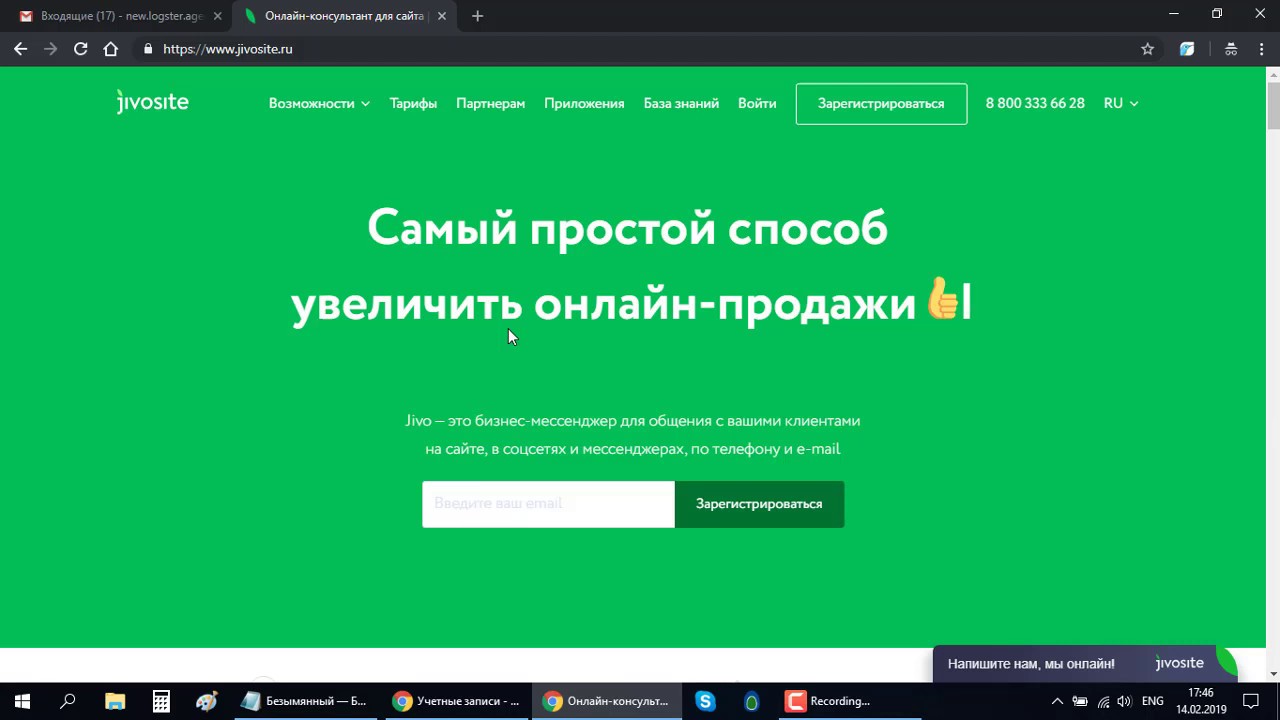
Task: Open the Напишите нам, мы онлайн! chat widget
Action: pyautogui.click(x=1085, y=663)
